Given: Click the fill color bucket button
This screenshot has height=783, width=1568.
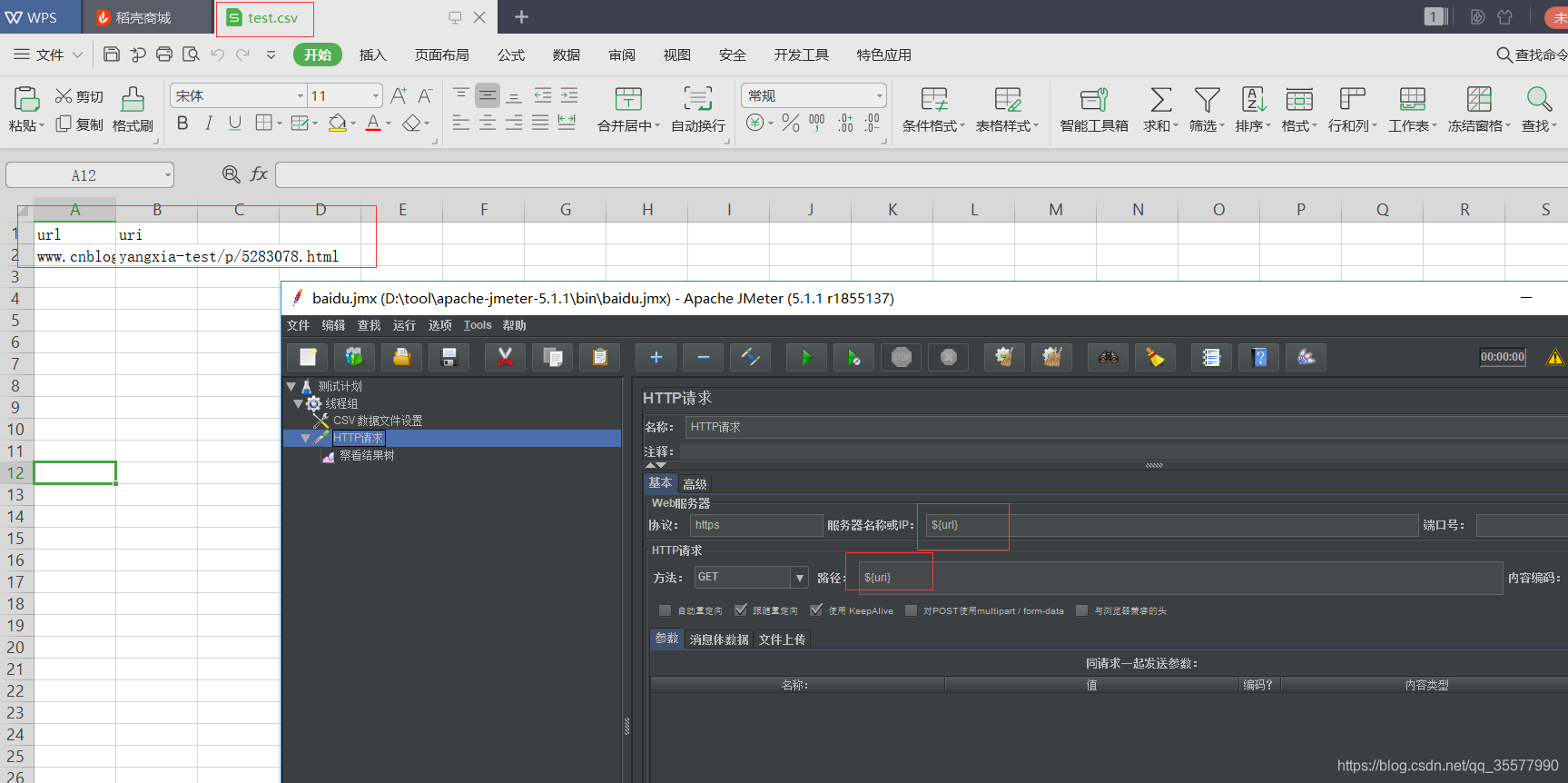Looking at the screenshot, I should pyautogui.click(x=337, y=123).
